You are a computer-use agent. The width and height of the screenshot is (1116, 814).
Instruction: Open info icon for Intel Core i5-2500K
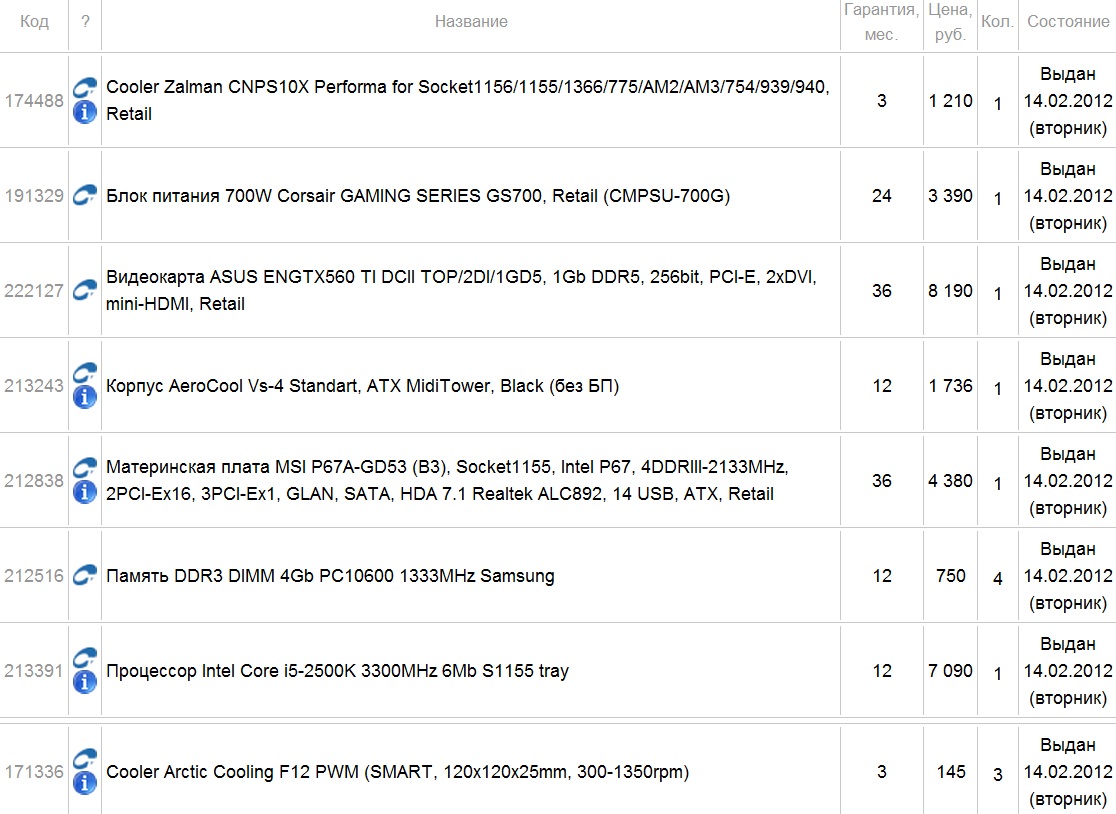point(85,682)
